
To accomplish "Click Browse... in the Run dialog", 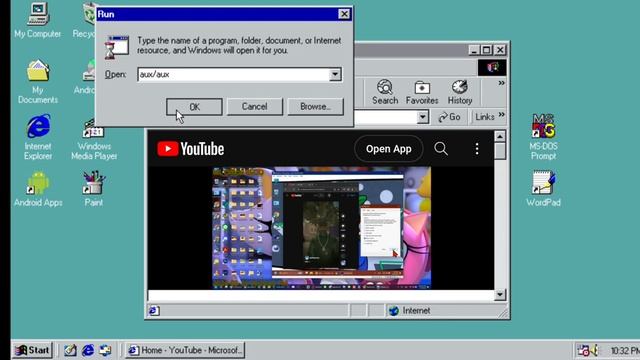I will point(316,107).
